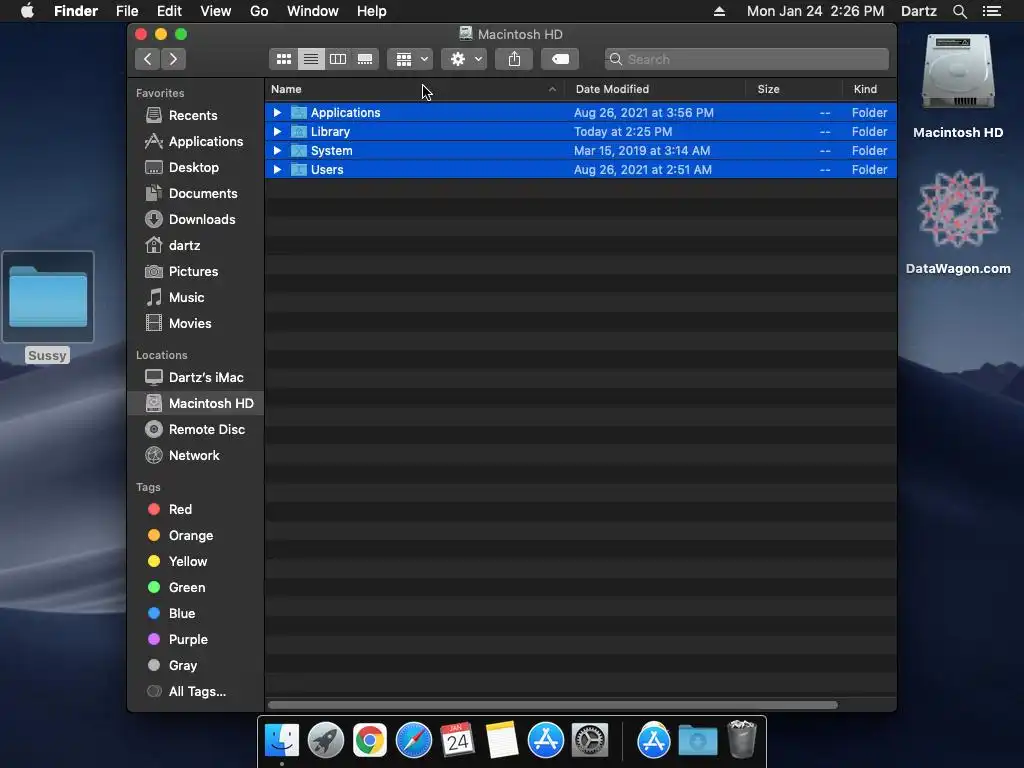The image size is (1024, 768).
Task: Open the dartz home folder in sidebar
Action: pos(184,246)
